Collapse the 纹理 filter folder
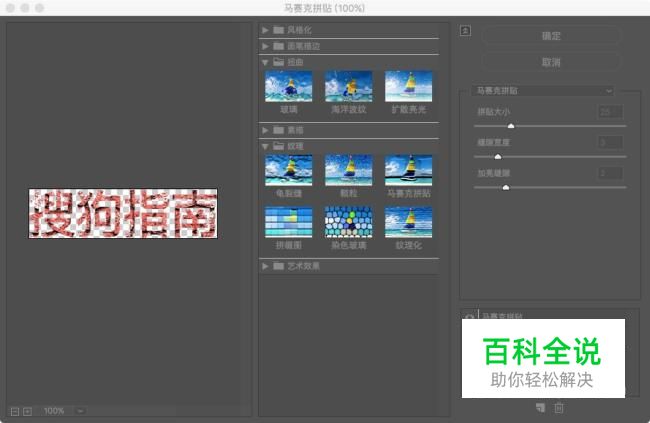 point(265,146)
